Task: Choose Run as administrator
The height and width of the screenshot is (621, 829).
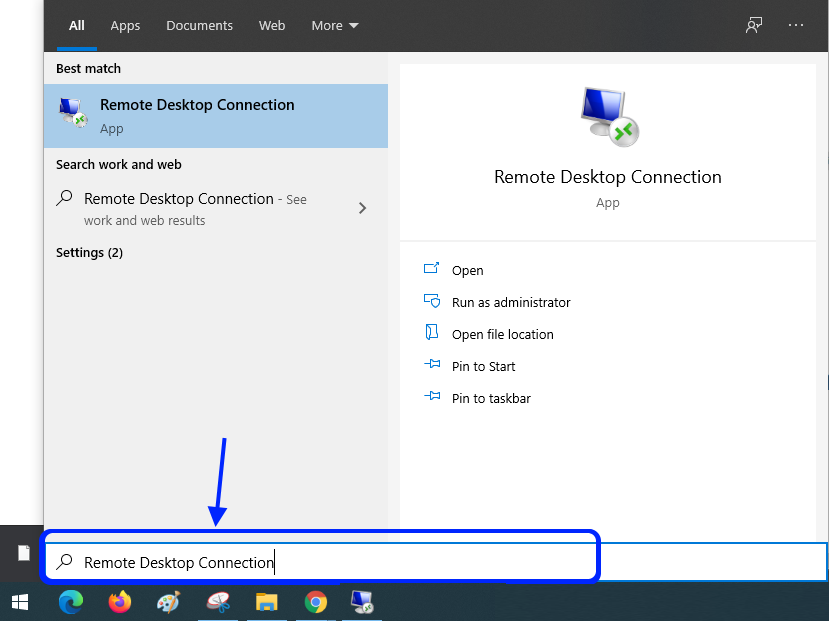Action: point(511,302)
